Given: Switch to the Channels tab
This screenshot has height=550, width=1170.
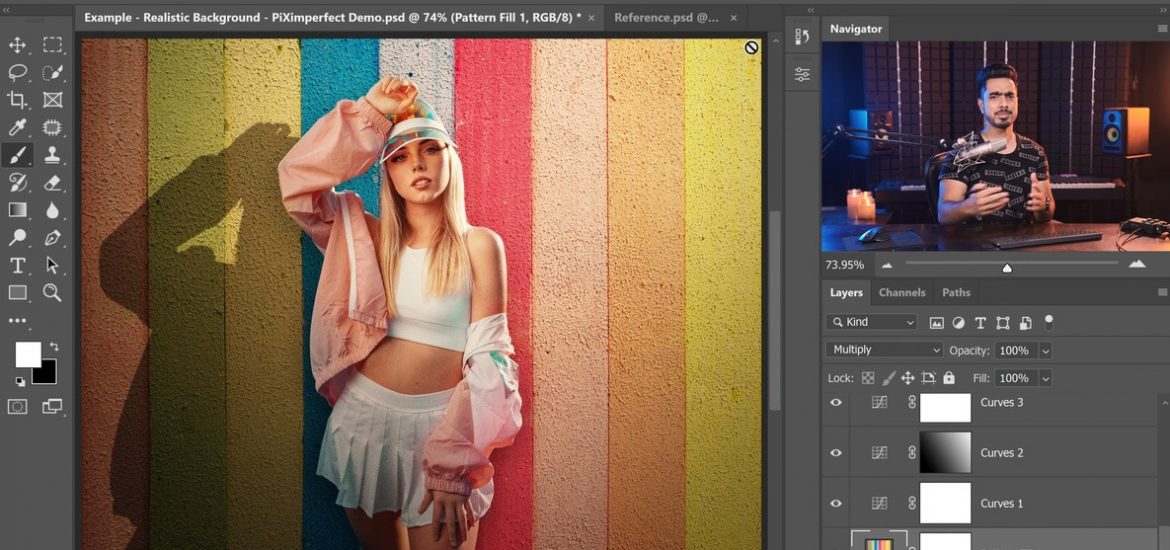Looking at the screenshot, I should coord(901,293).
